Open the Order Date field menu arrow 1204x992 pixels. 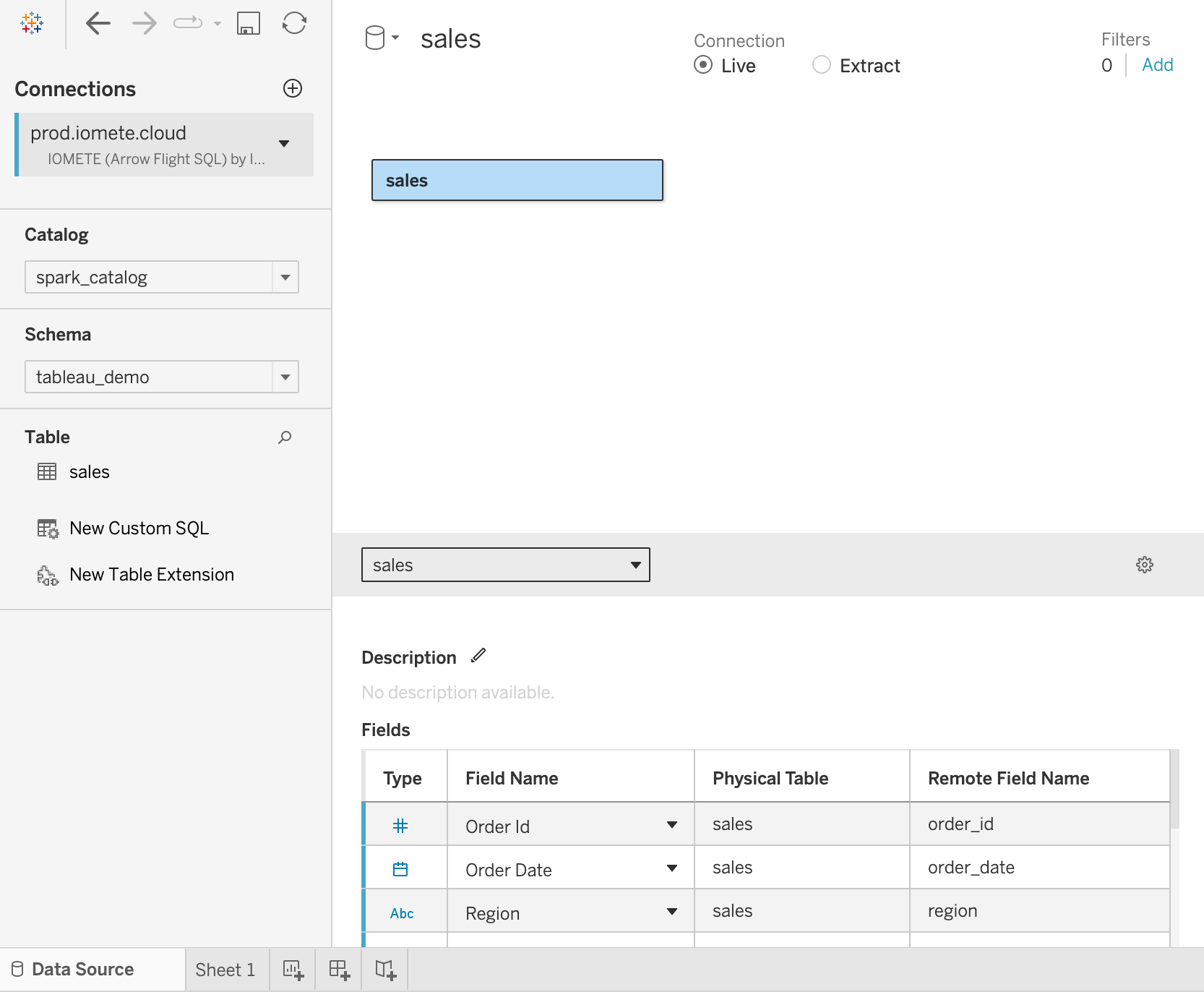click(x=672, y=868)
